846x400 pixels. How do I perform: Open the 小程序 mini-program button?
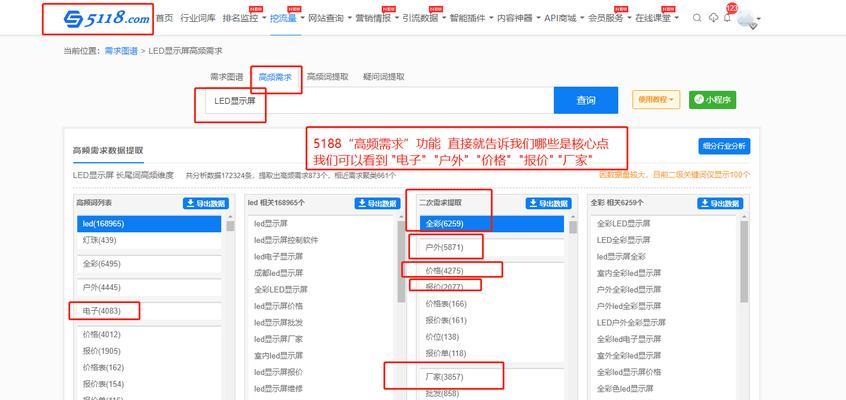712,100
